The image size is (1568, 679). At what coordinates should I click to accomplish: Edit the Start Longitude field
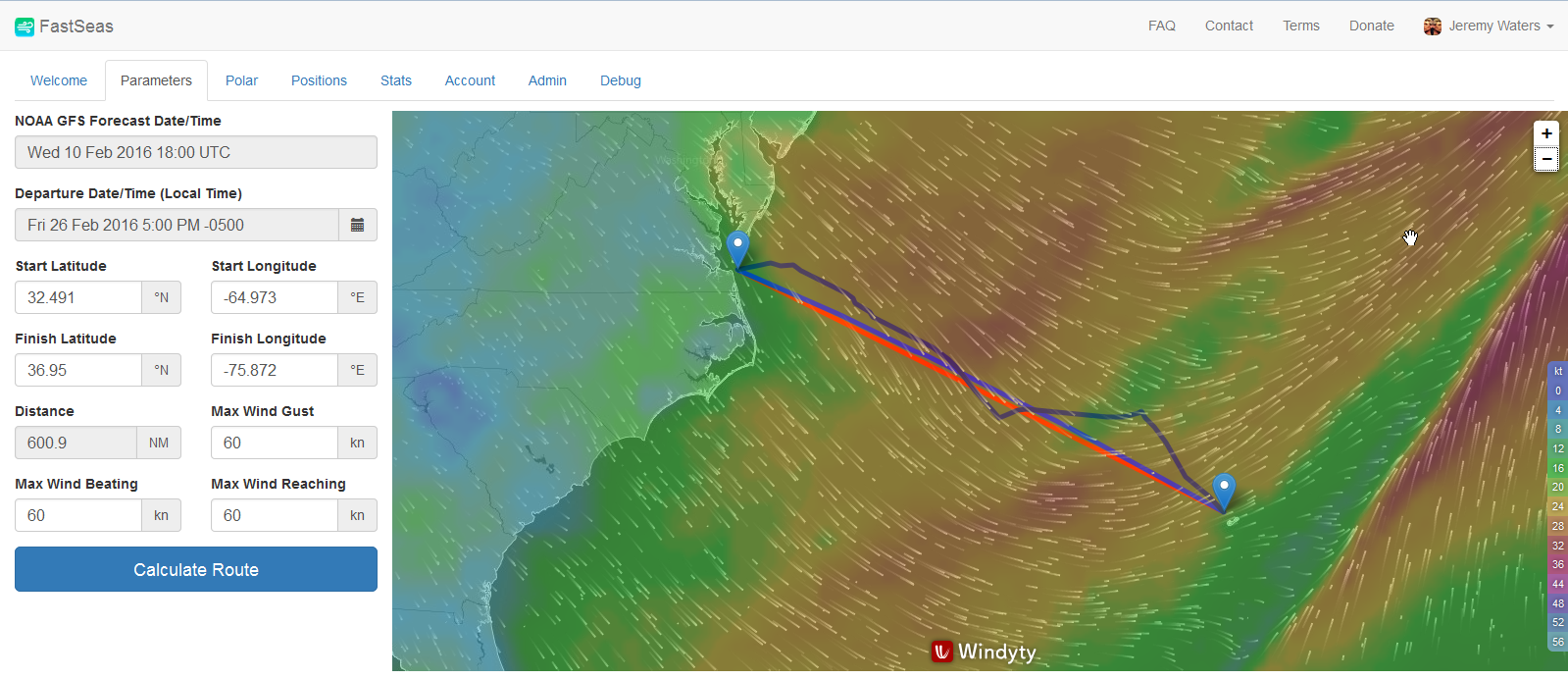275,297
